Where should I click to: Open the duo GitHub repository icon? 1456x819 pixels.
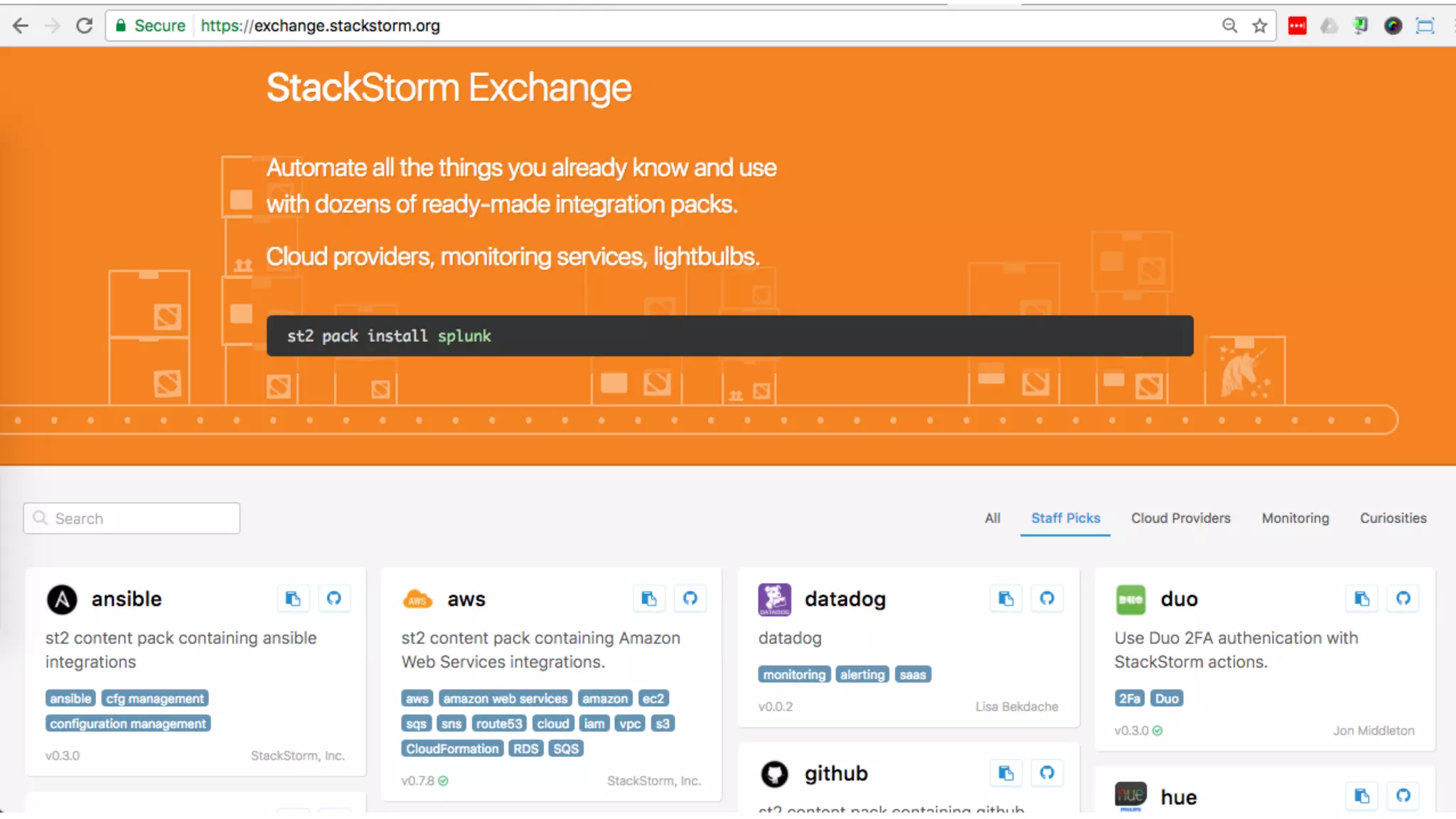coord(1403,599)
